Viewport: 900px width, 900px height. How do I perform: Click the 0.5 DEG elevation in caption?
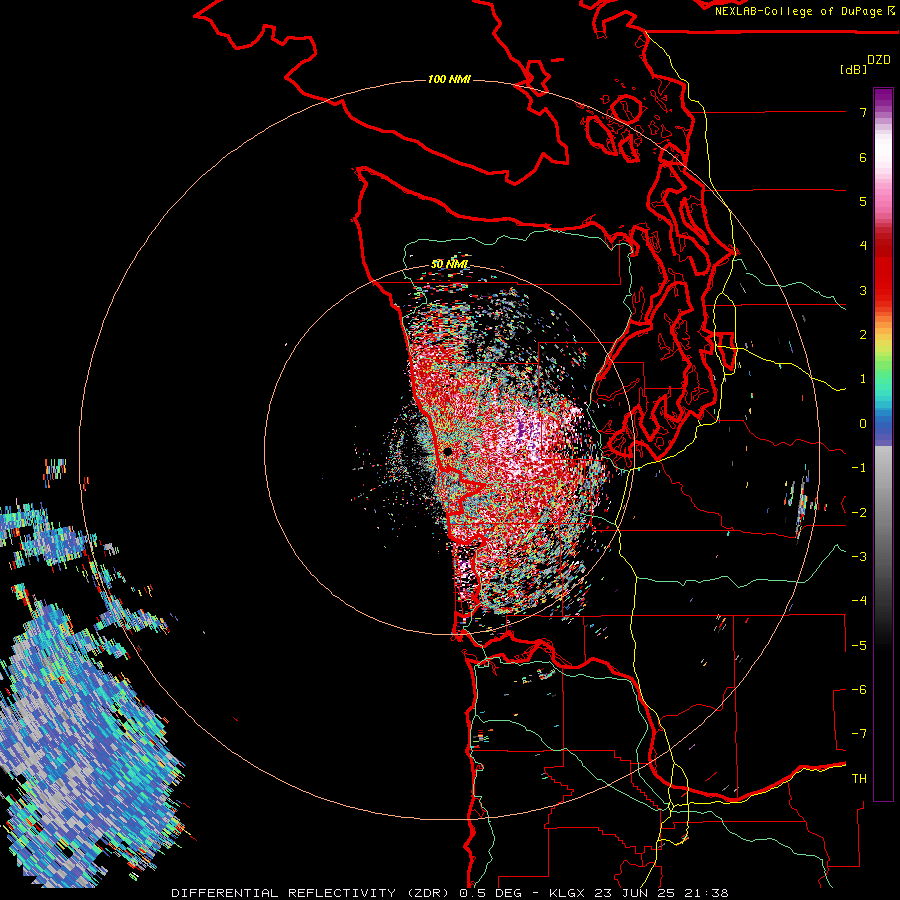point(490,893)
